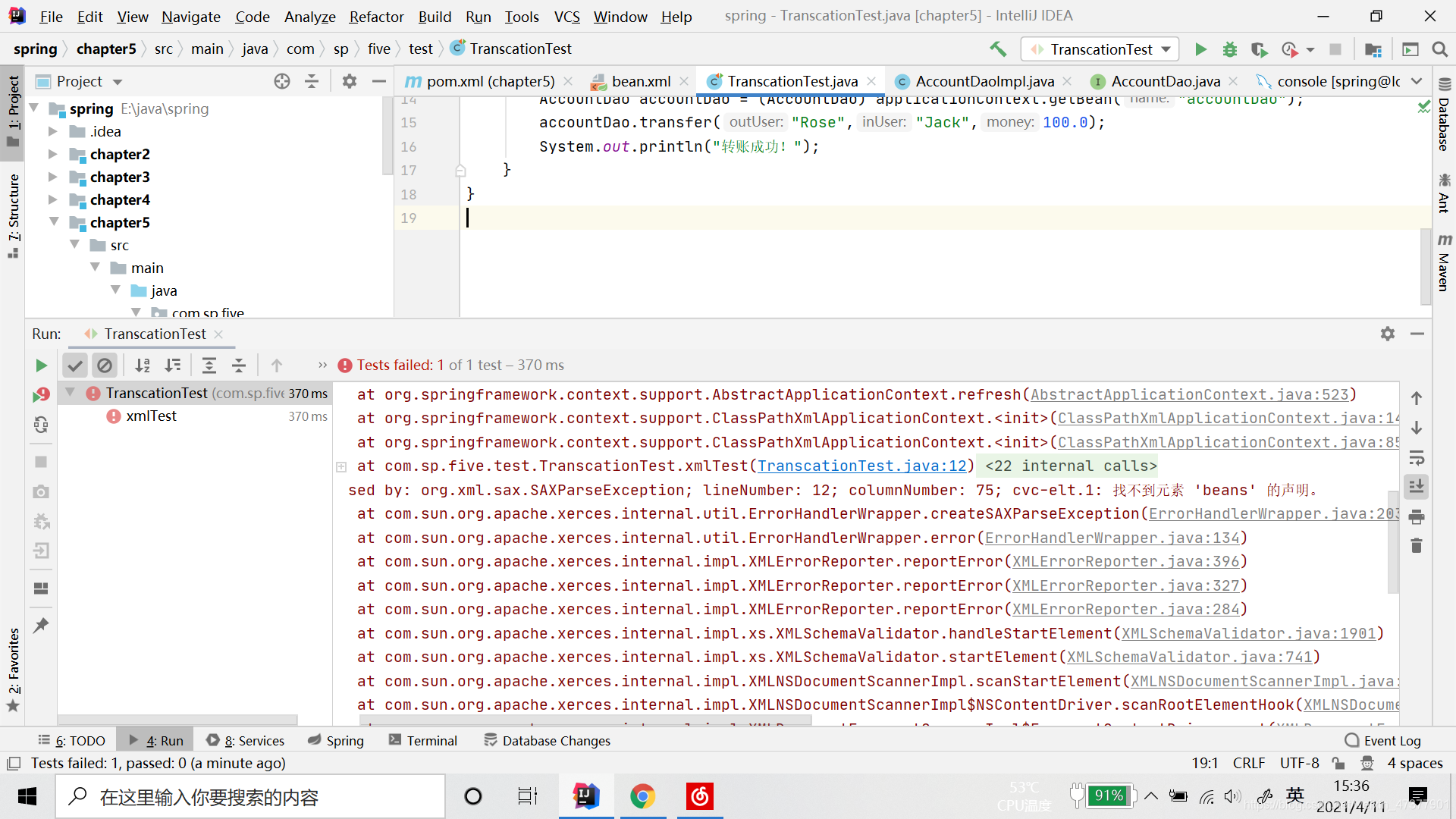
Task: Open TranscationTest.java:12 stack trace link
Action: [x=861, y=466]
